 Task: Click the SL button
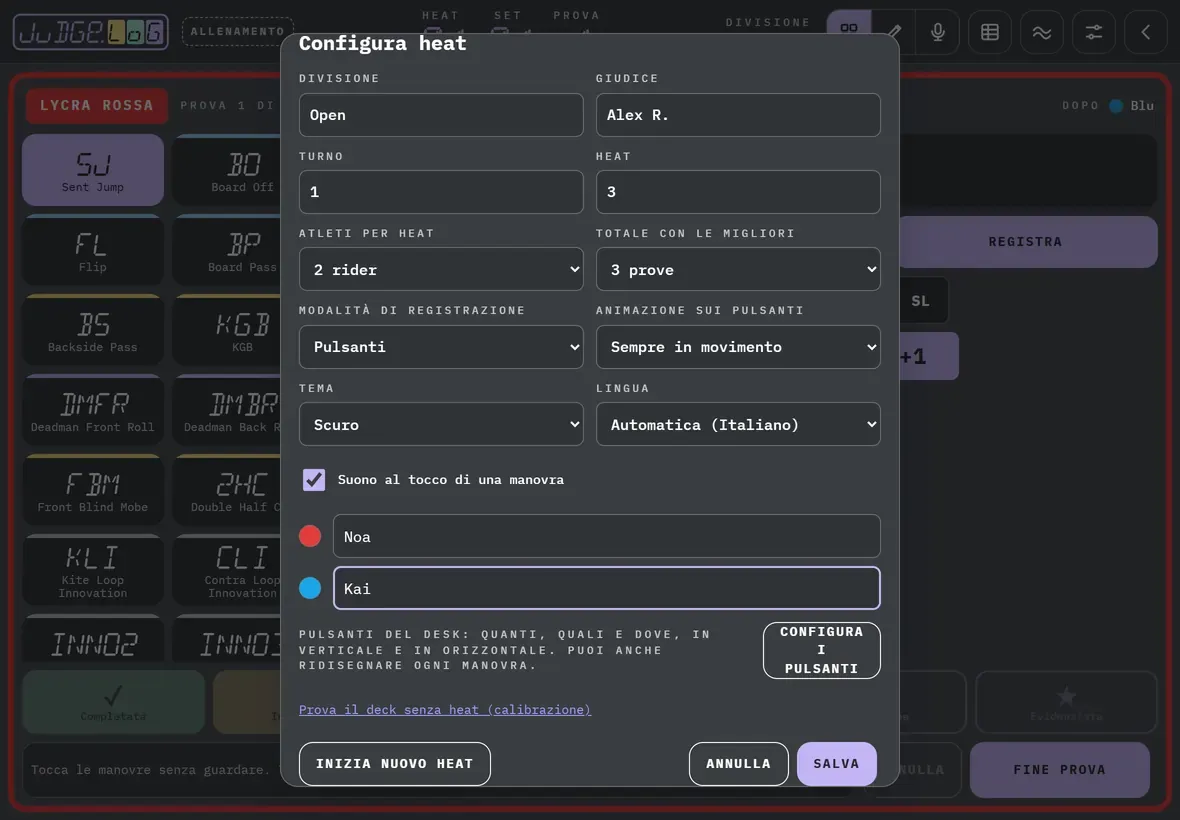(x=922, y=301)
